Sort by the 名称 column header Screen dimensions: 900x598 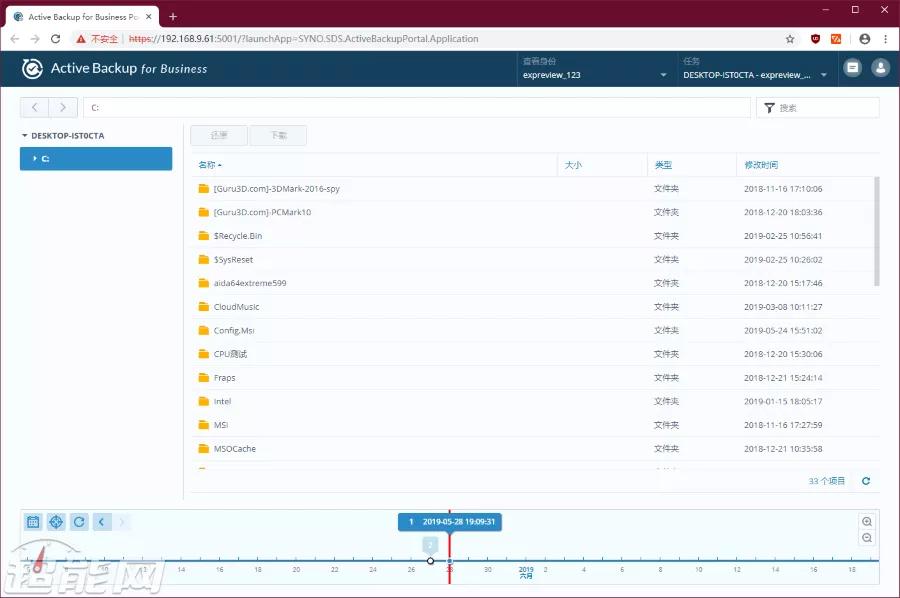[x=207, y=165]
